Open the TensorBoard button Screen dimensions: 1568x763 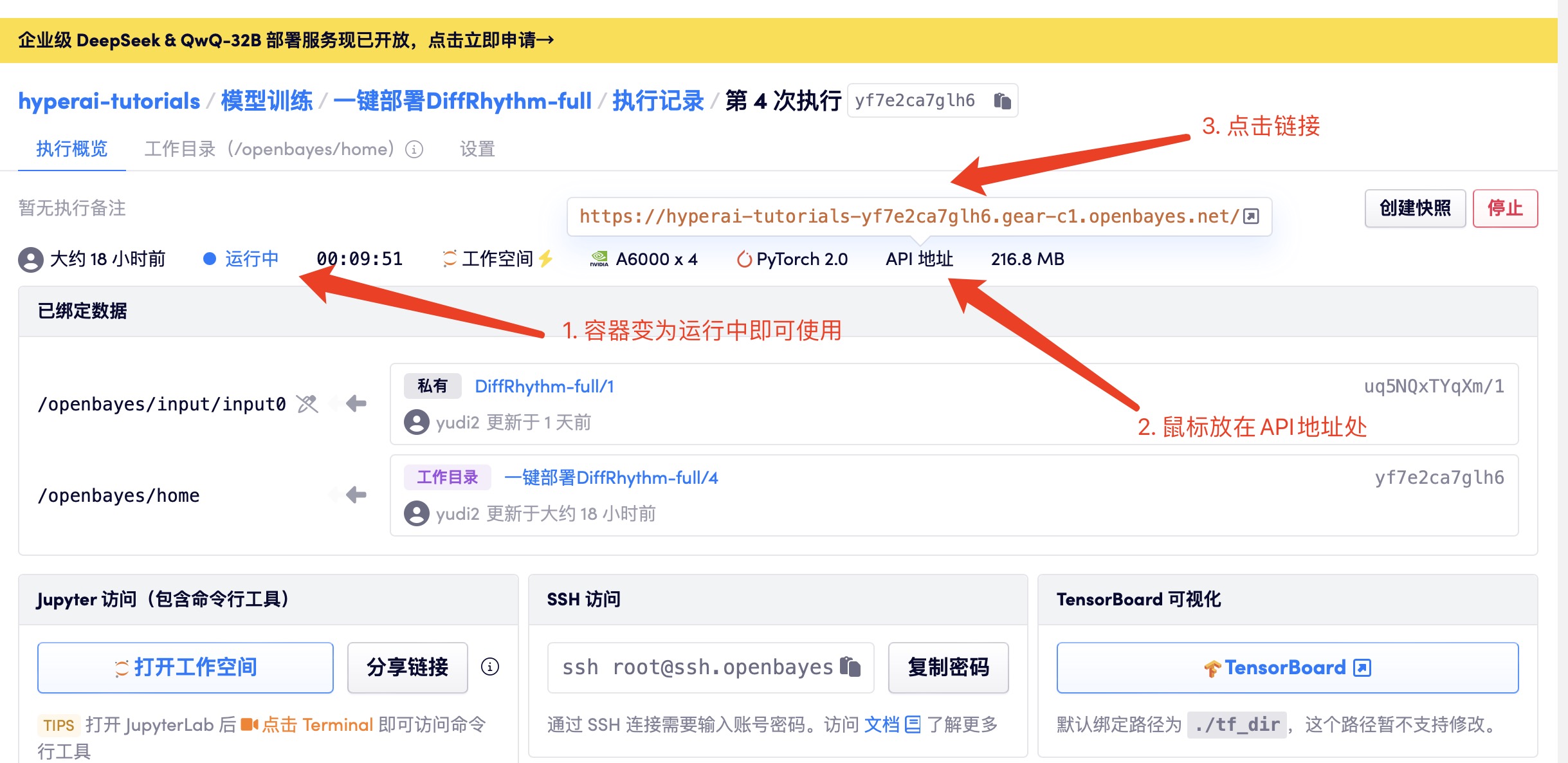[x=1287, y=667]
